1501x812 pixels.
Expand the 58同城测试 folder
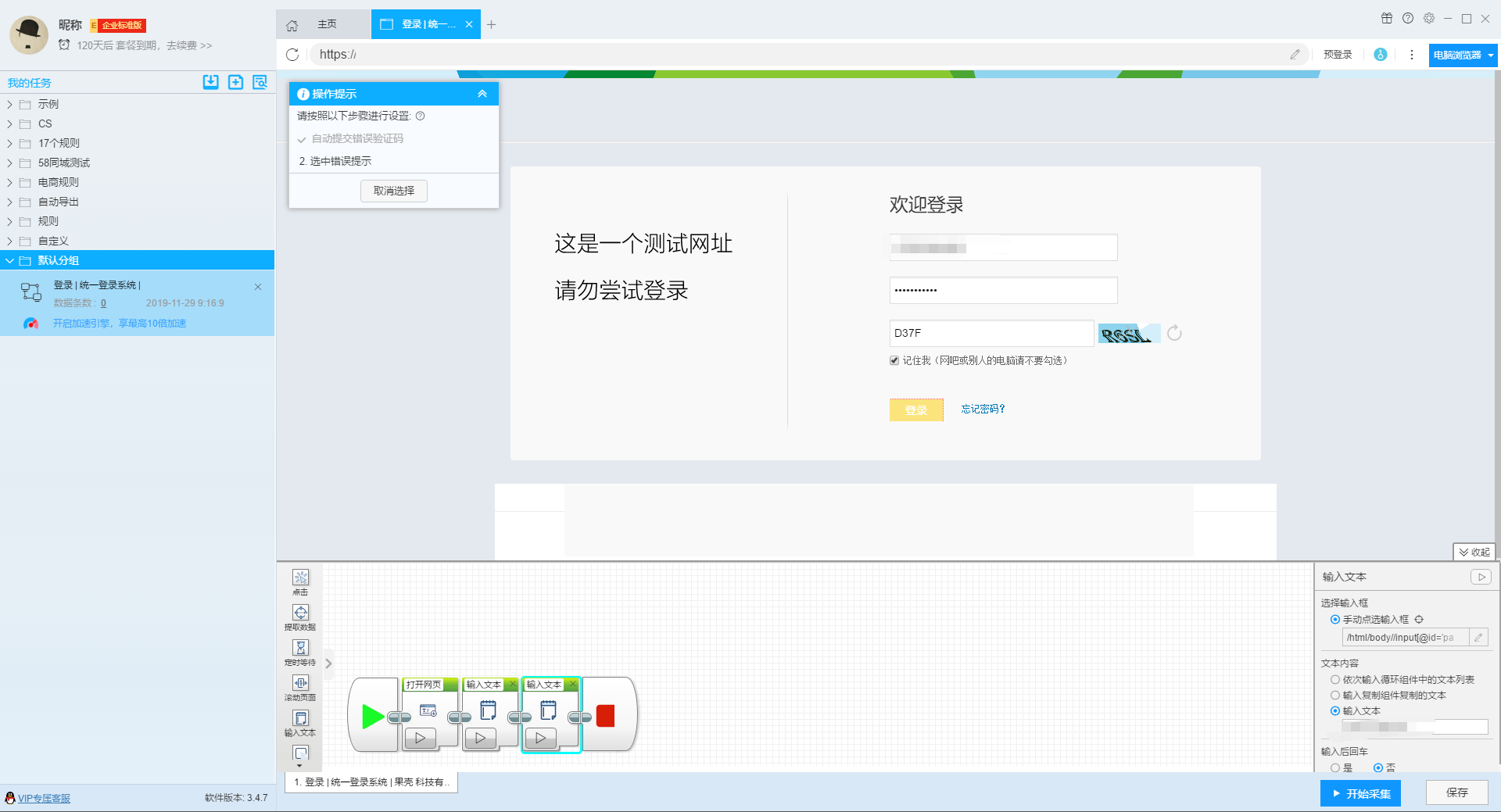coord(10,163)
